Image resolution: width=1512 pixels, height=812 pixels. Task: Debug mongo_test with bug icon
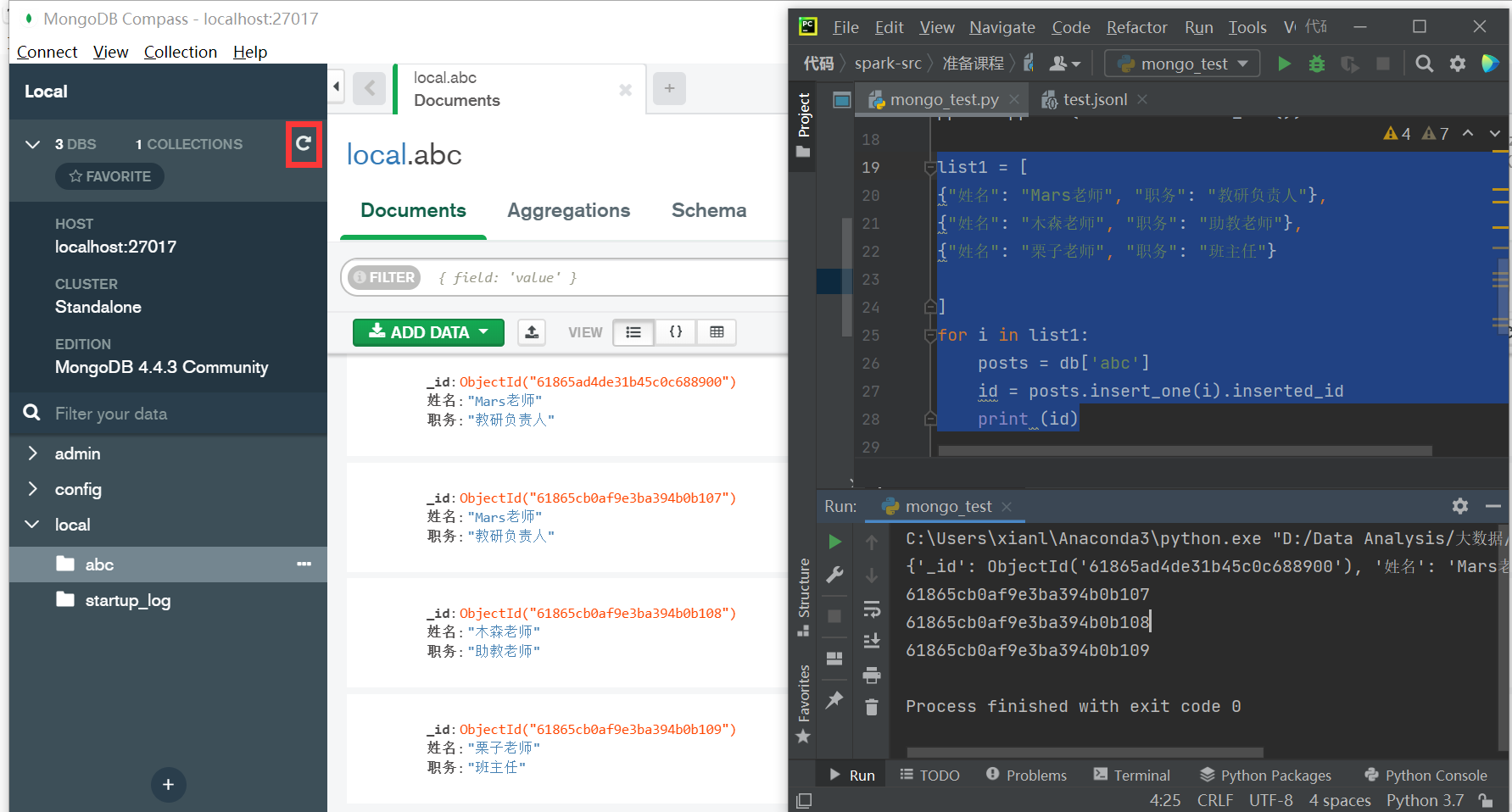(1317, 64)
